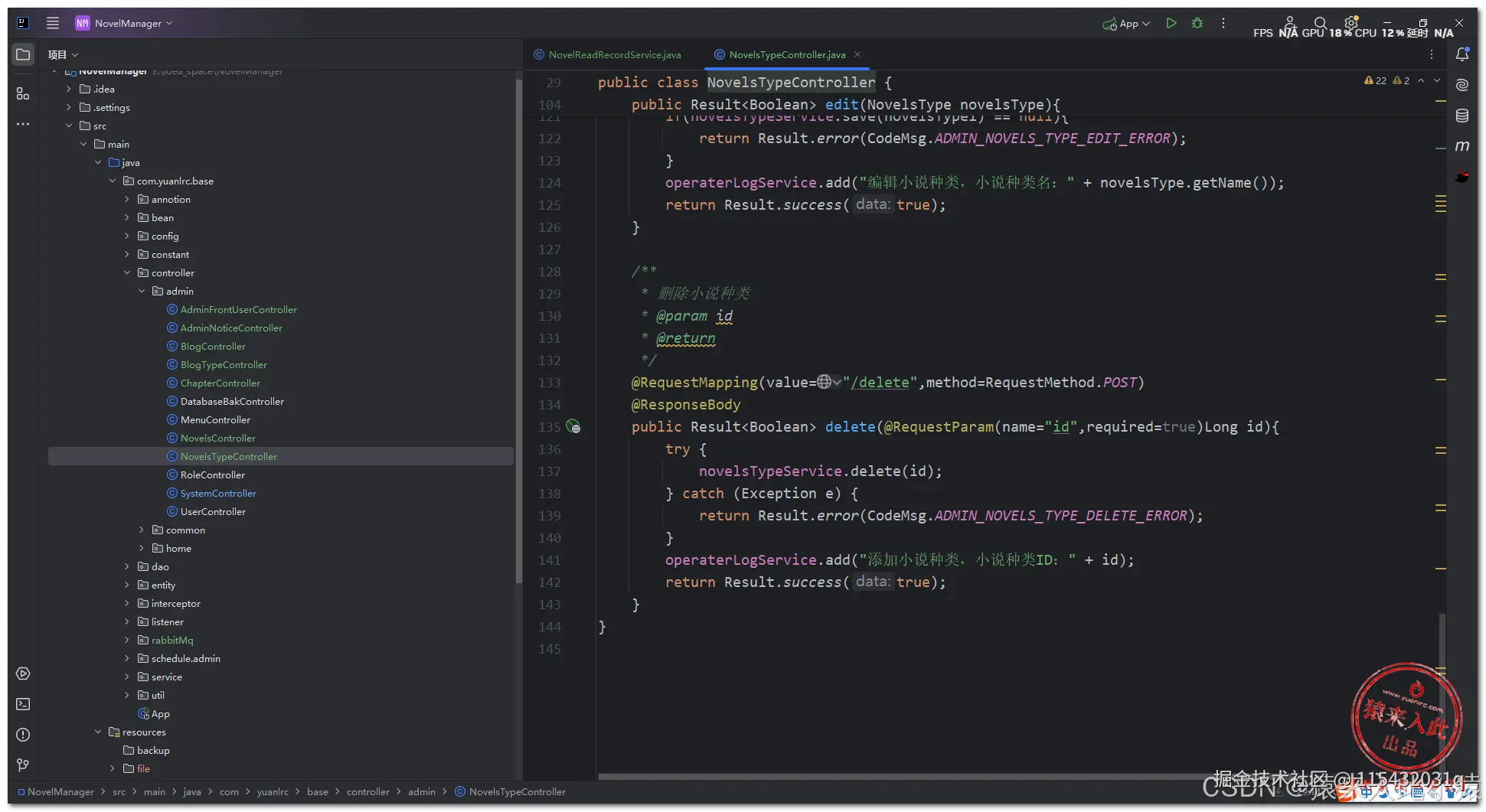
Task: Select the backup folder under resources
Action: (153, 750)
